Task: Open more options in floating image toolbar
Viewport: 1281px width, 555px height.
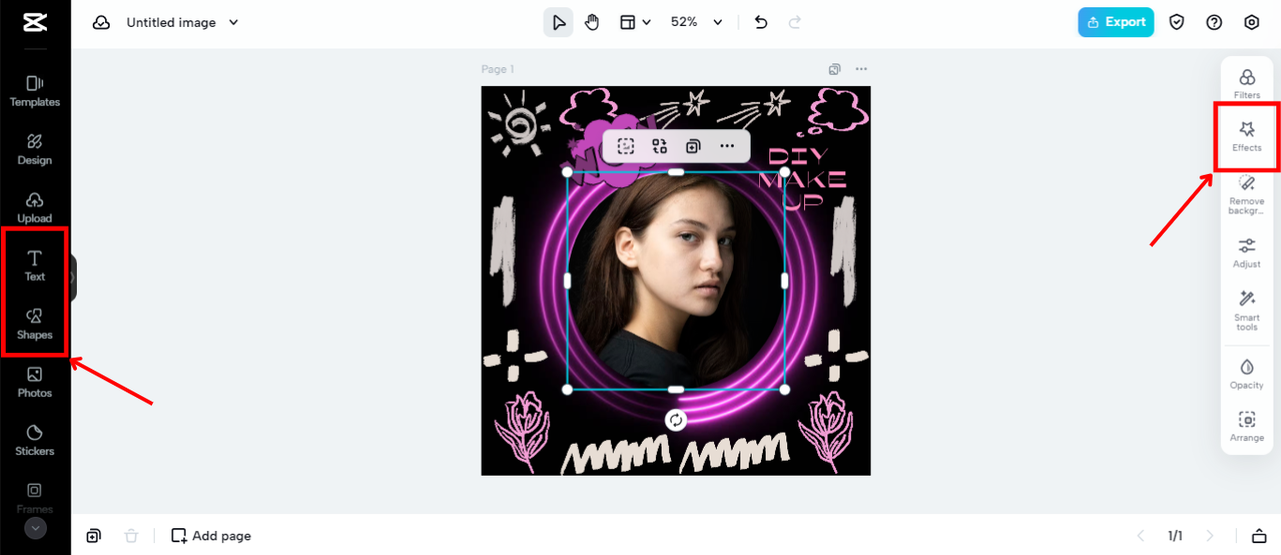Action: click(x=727, y=146)
